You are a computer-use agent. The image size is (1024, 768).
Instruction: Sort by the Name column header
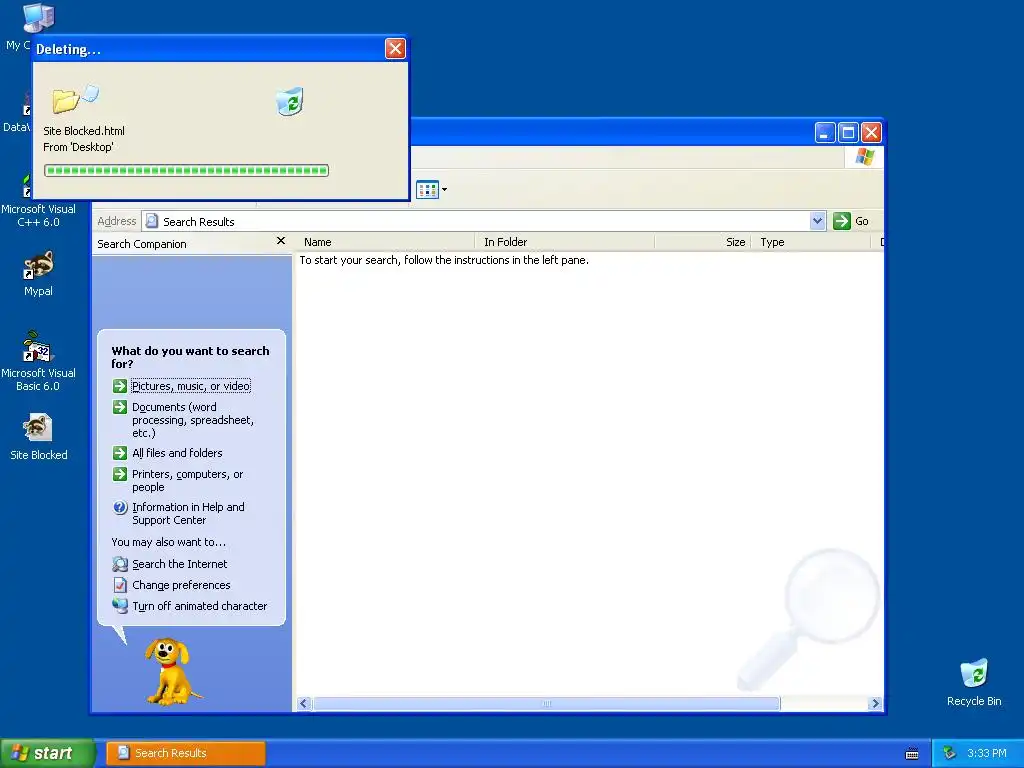coord(384,242)
